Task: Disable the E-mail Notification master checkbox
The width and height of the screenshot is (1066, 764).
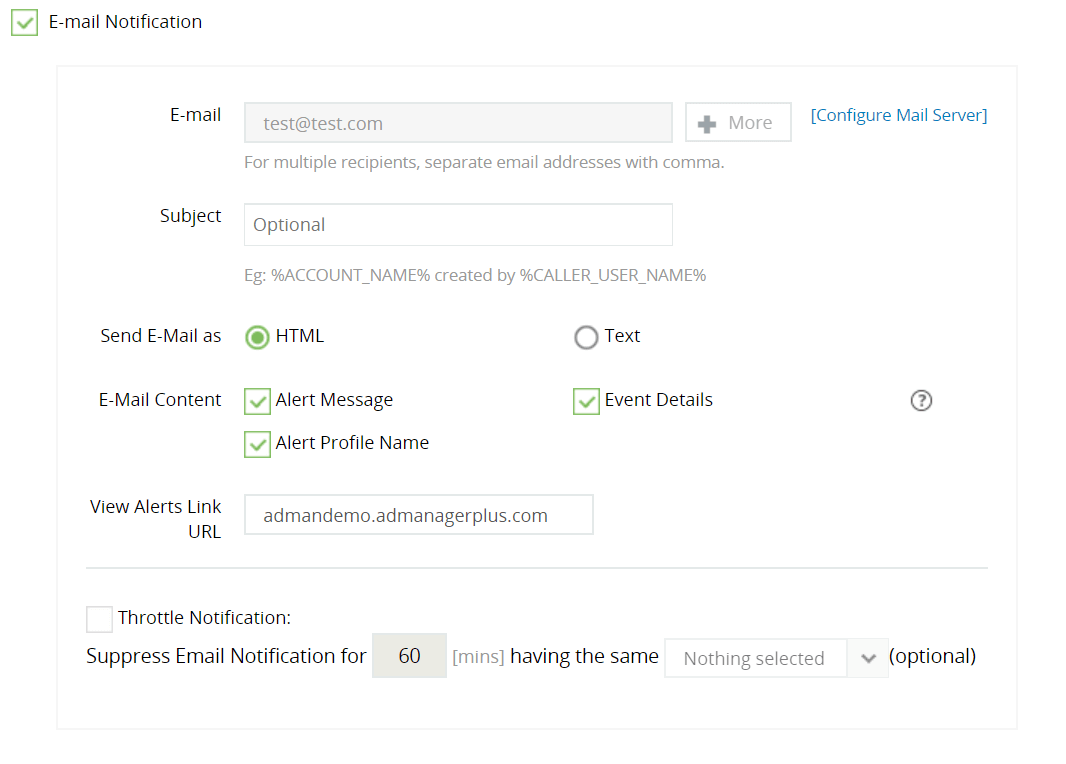Action: pos(24,21)
